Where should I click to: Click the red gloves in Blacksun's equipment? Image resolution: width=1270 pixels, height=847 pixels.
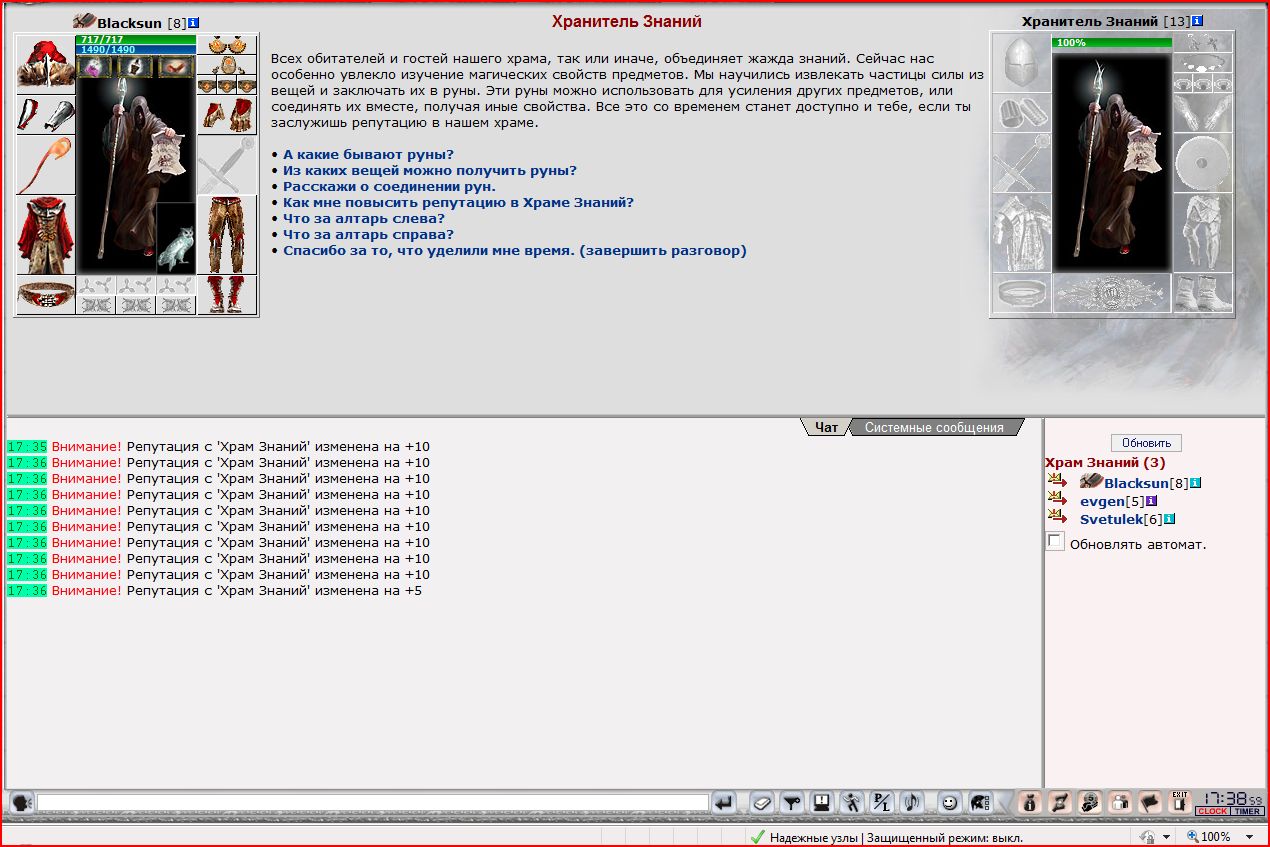point(227,115)
